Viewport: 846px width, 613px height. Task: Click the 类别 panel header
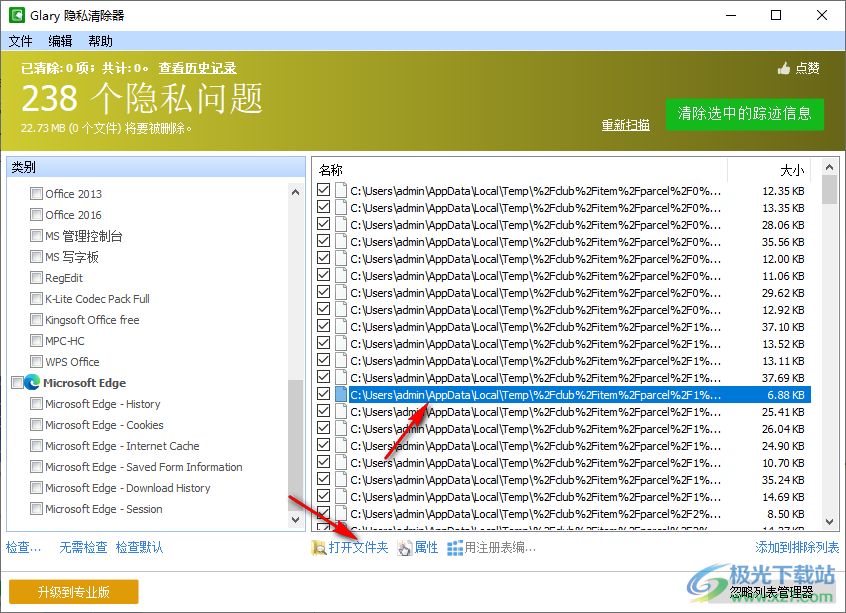coord(156,167)
